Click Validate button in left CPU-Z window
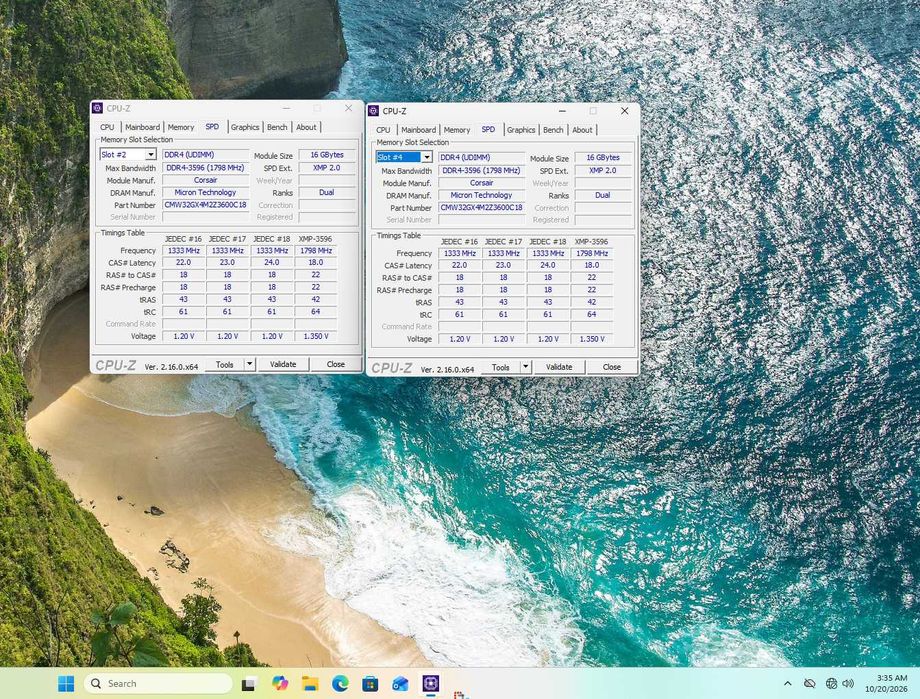Screen dimensions: 920x699 [x=283, y=364]
